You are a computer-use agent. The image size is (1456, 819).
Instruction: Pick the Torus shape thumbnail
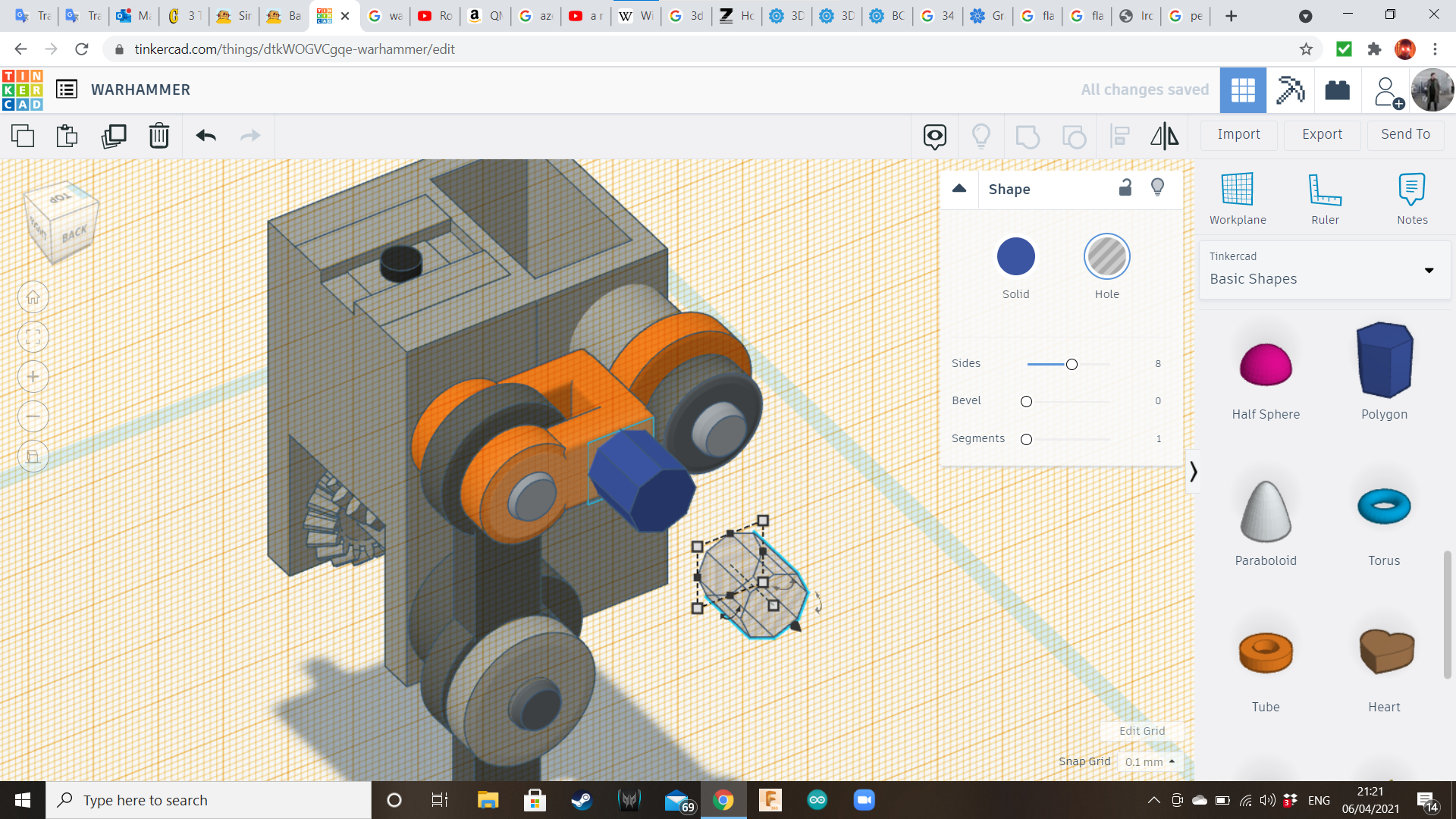click(x=1384, y=507)
